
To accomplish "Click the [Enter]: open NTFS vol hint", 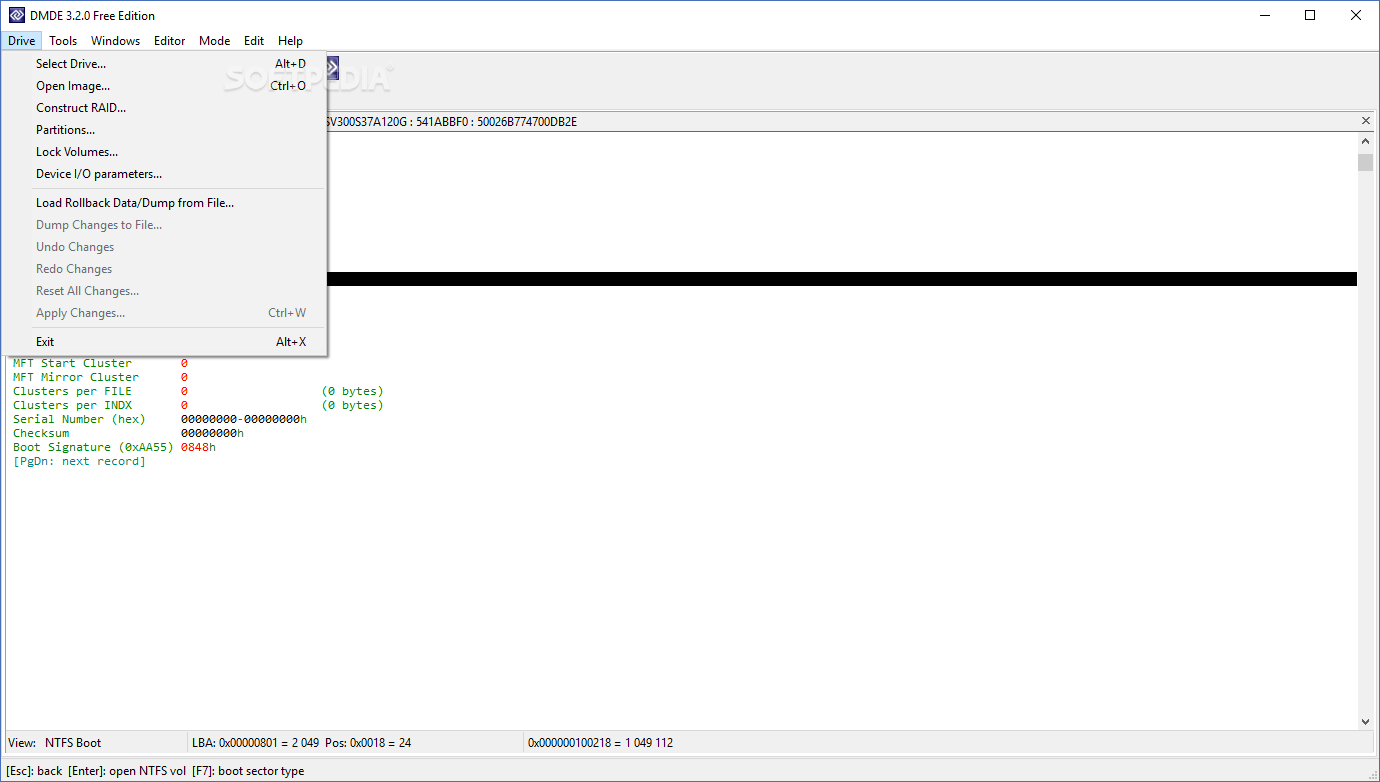I will coord(127,771).
